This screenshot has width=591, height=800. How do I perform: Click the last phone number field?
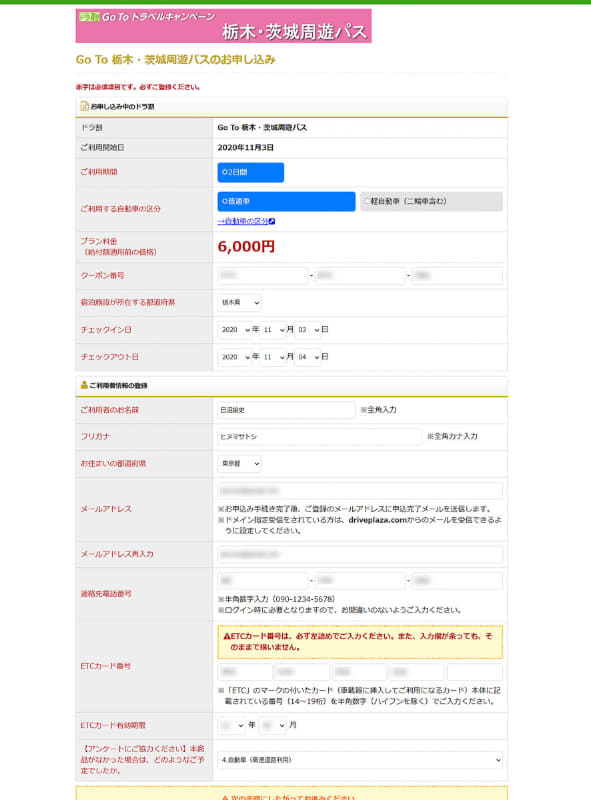(x=457, y=581)
